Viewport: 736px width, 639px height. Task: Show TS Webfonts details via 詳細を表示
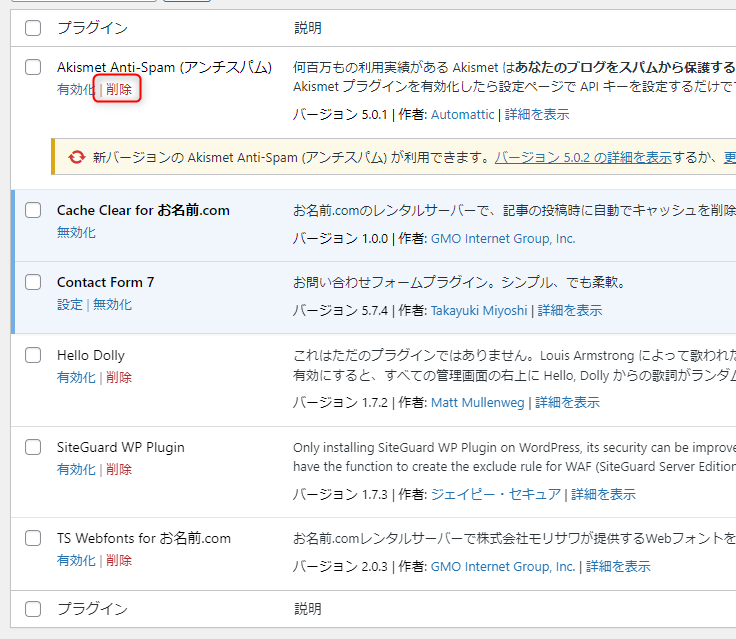pyautogui.click(x=618, y=567)
